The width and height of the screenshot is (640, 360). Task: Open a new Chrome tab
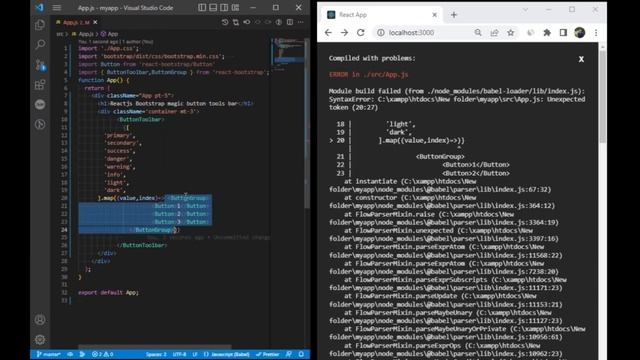coord(454,15)
